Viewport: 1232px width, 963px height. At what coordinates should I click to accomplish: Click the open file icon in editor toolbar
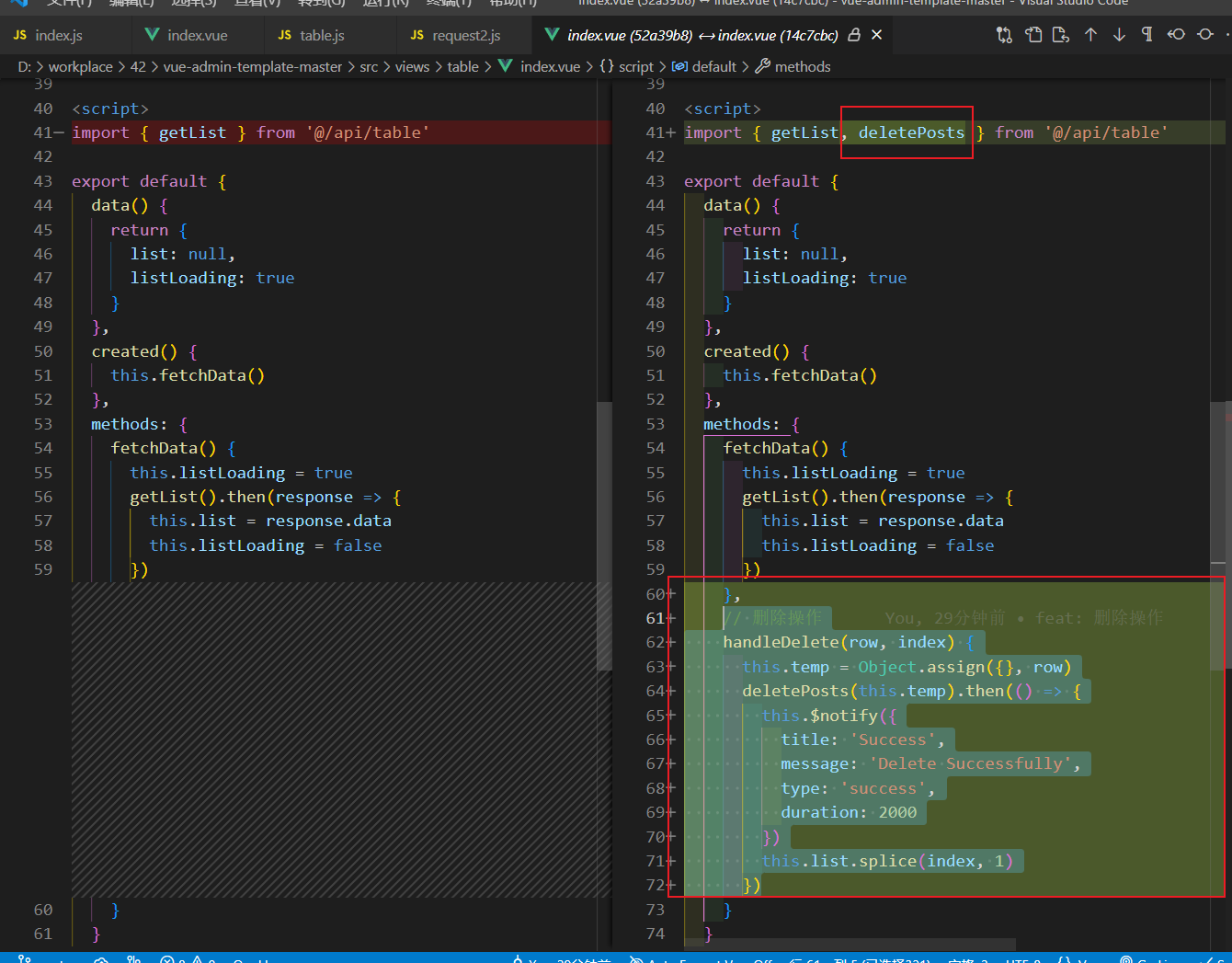coord(1033,35)
